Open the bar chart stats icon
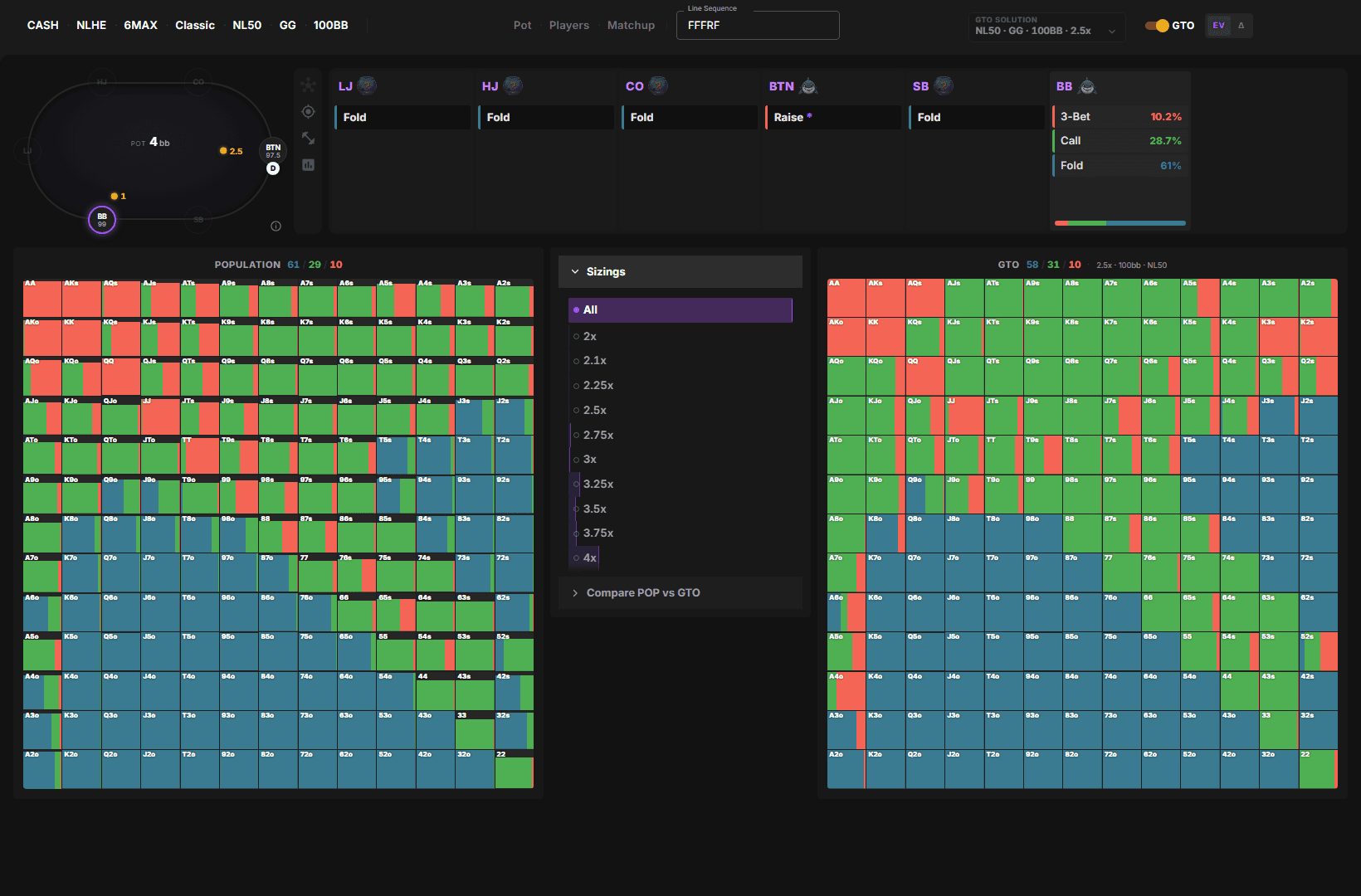This screenshot has height=896, width=1361. pyautogui.click(x=308, y=164)
